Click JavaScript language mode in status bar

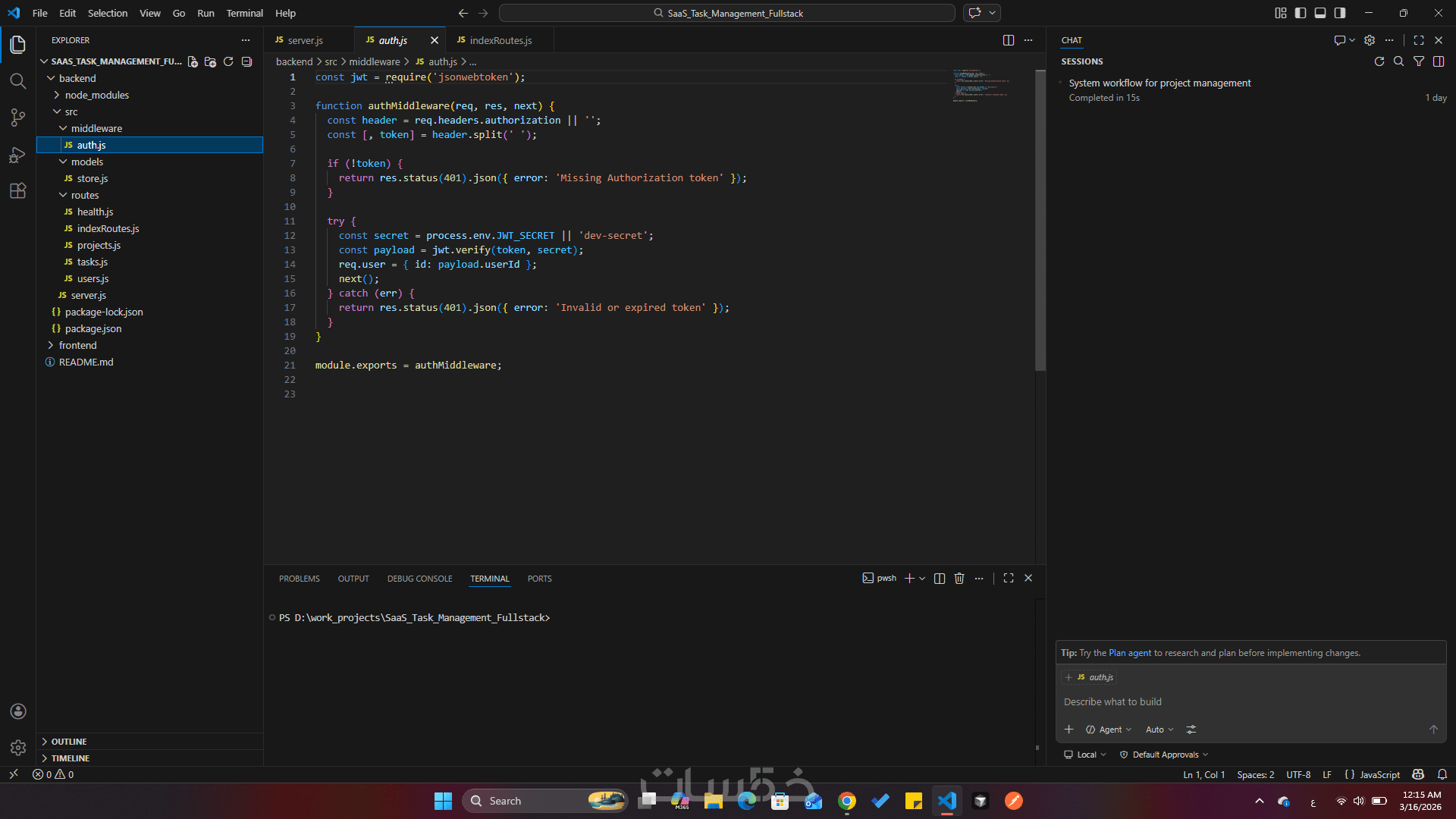click(x=1379, y=774)
